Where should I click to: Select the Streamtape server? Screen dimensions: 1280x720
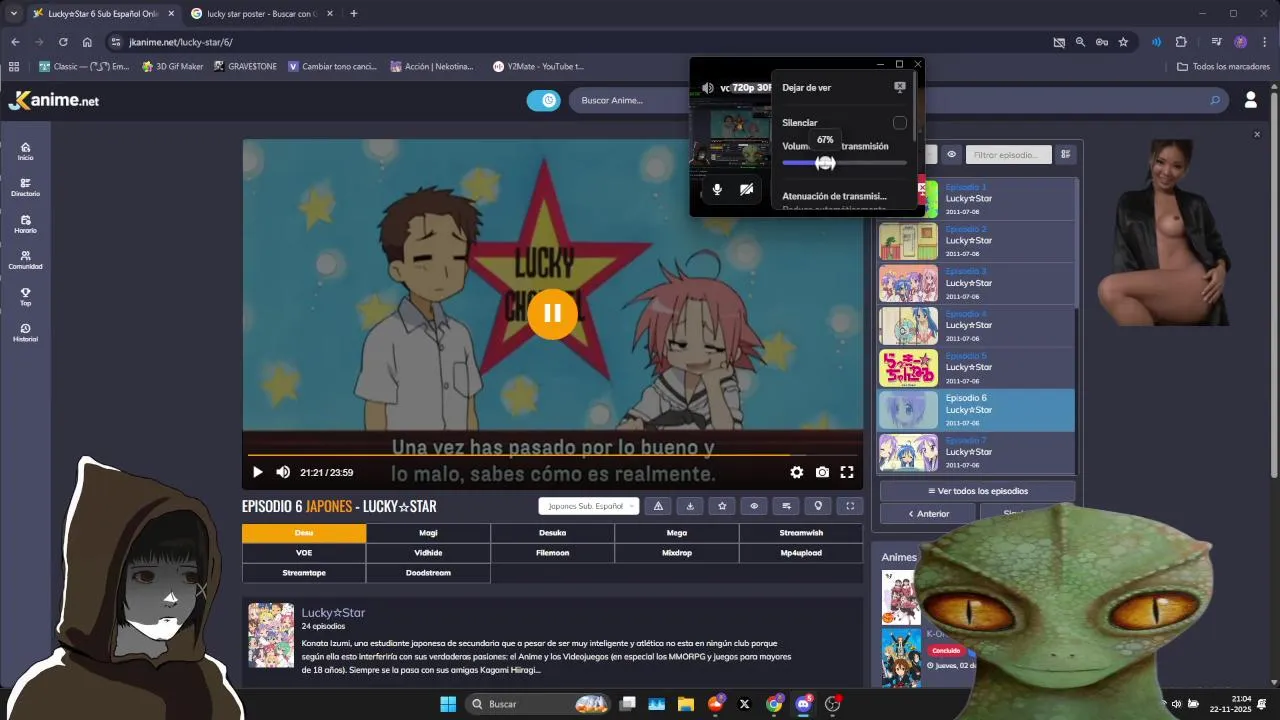tap(304, 573)
